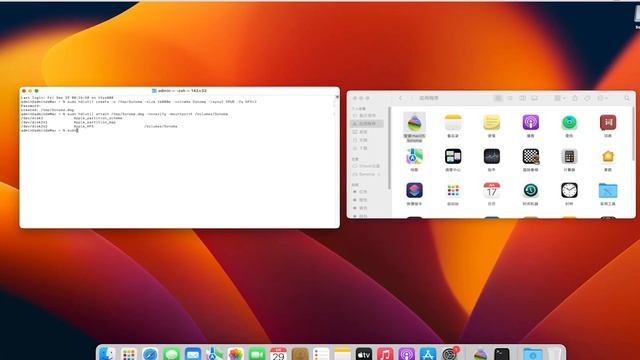Select the Stocks app icon
Screen dimensions: 640x360
491,156
